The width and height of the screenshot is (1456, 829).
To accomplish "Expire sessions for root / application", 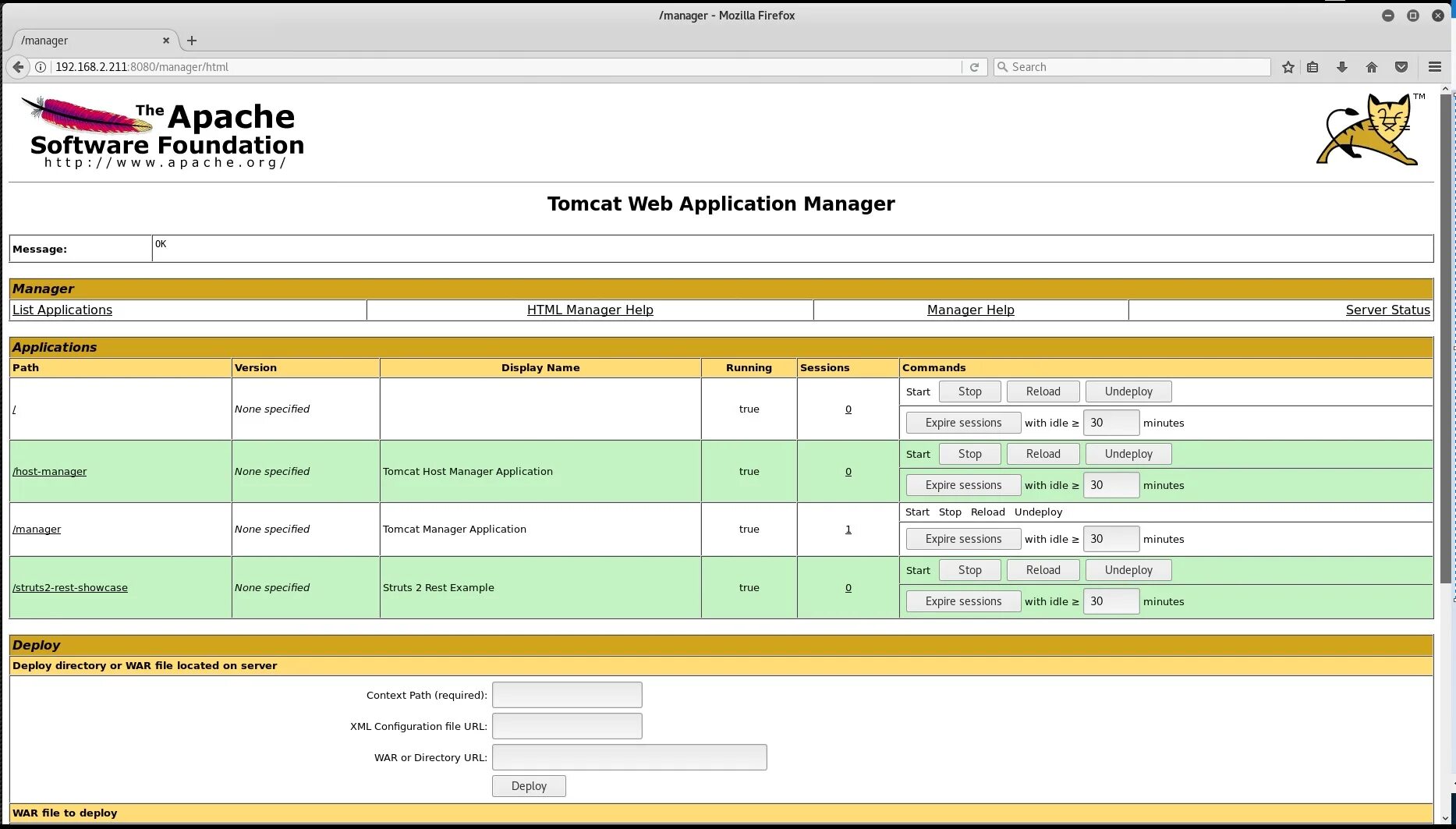I will tap(964, 423).
